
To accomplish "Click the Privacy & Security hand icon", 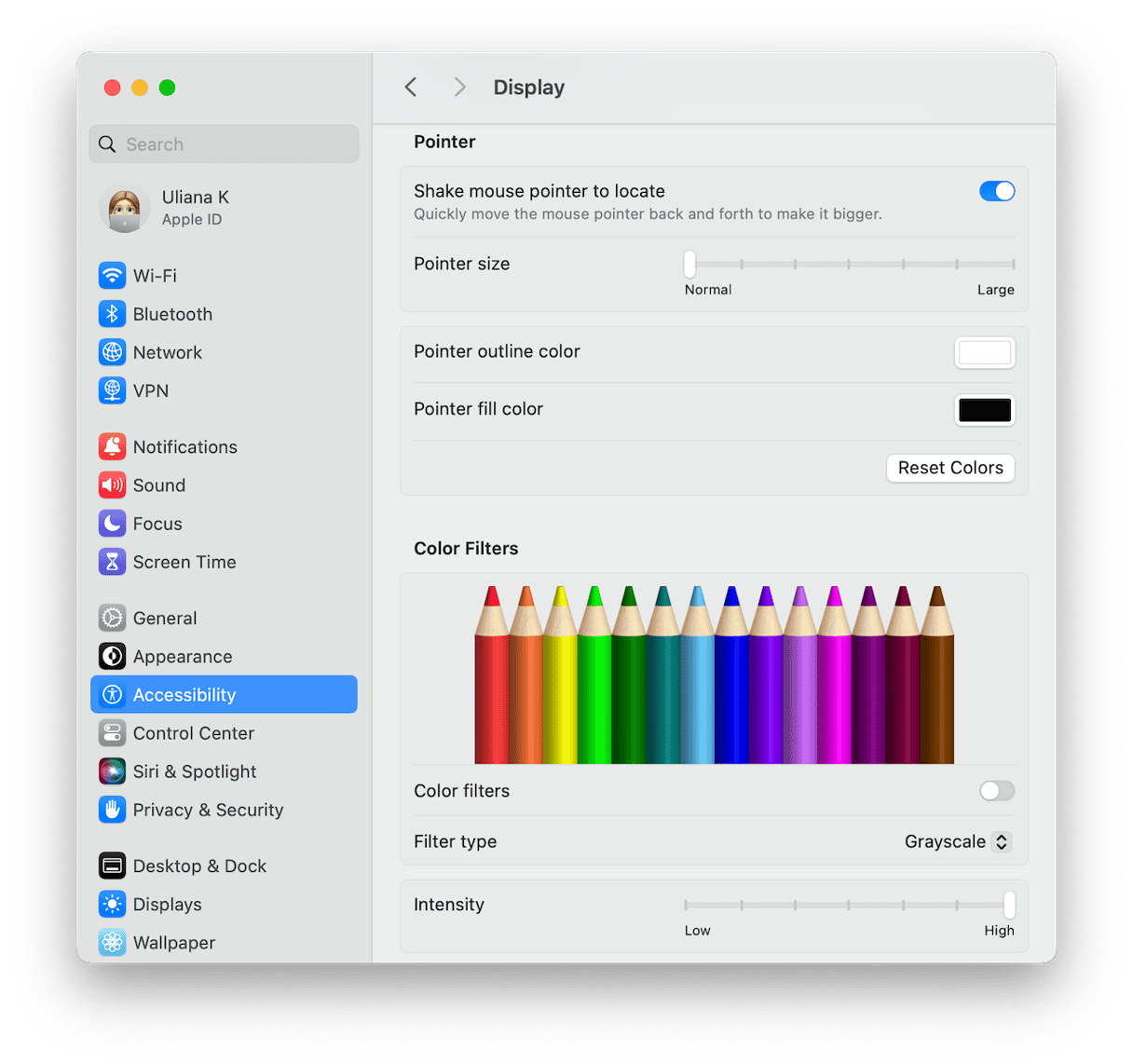I will [x=112, y=810].
